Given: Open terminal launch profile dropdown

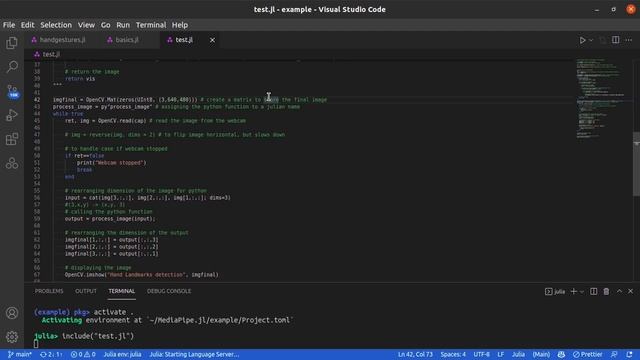Looking at the screenshot, I should [582, 291].
